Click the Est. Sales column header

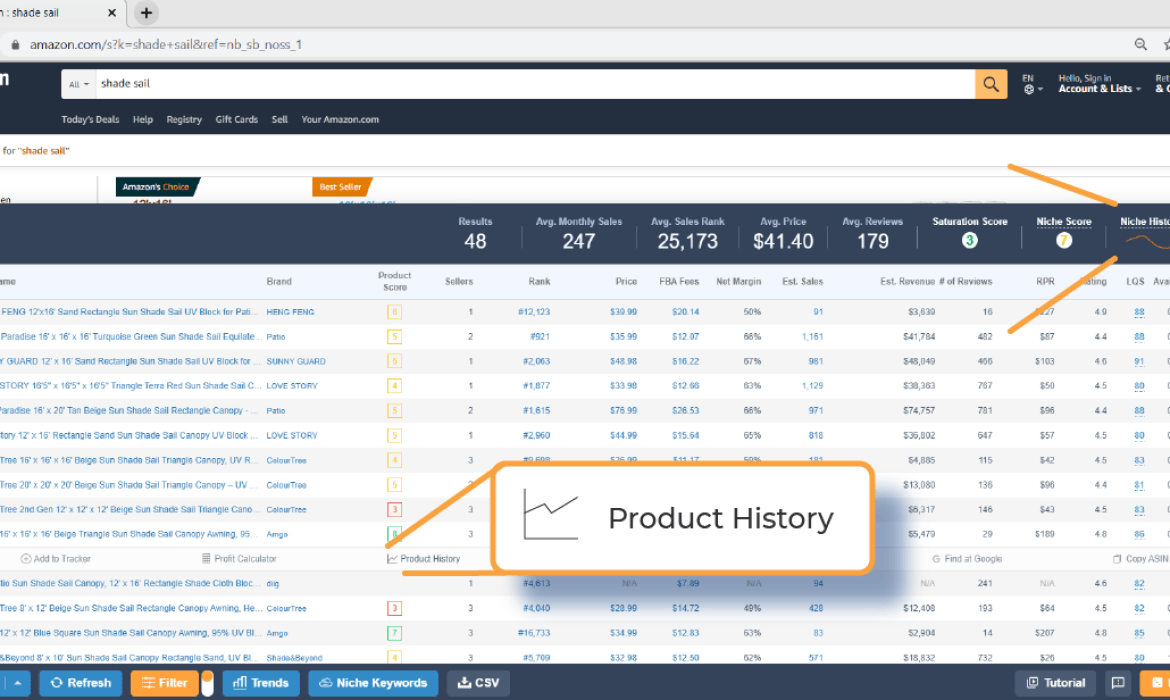tap(802, 281)
